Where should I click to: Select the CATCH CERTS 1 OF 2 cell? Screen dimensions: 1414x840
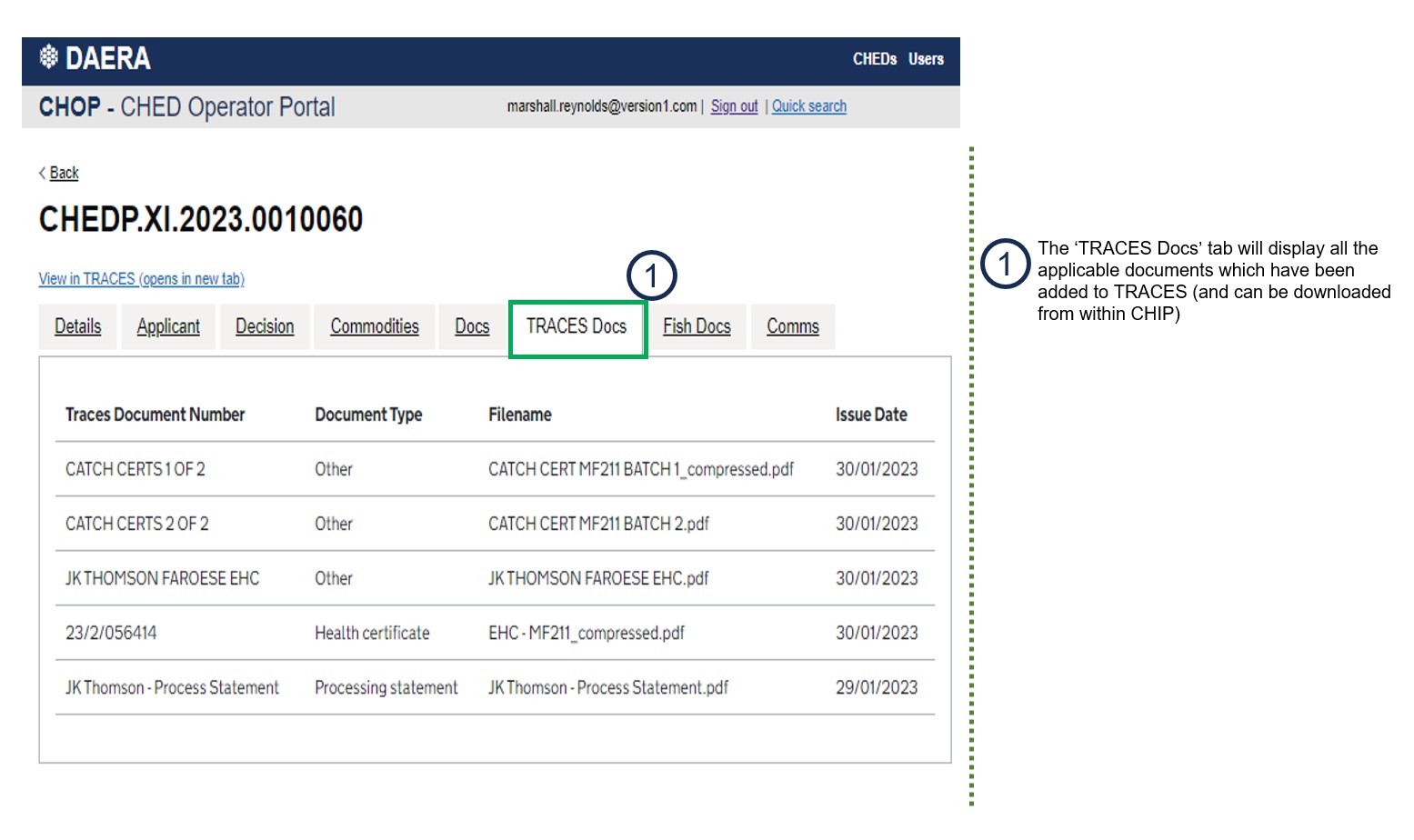click(x=135, y=469)
